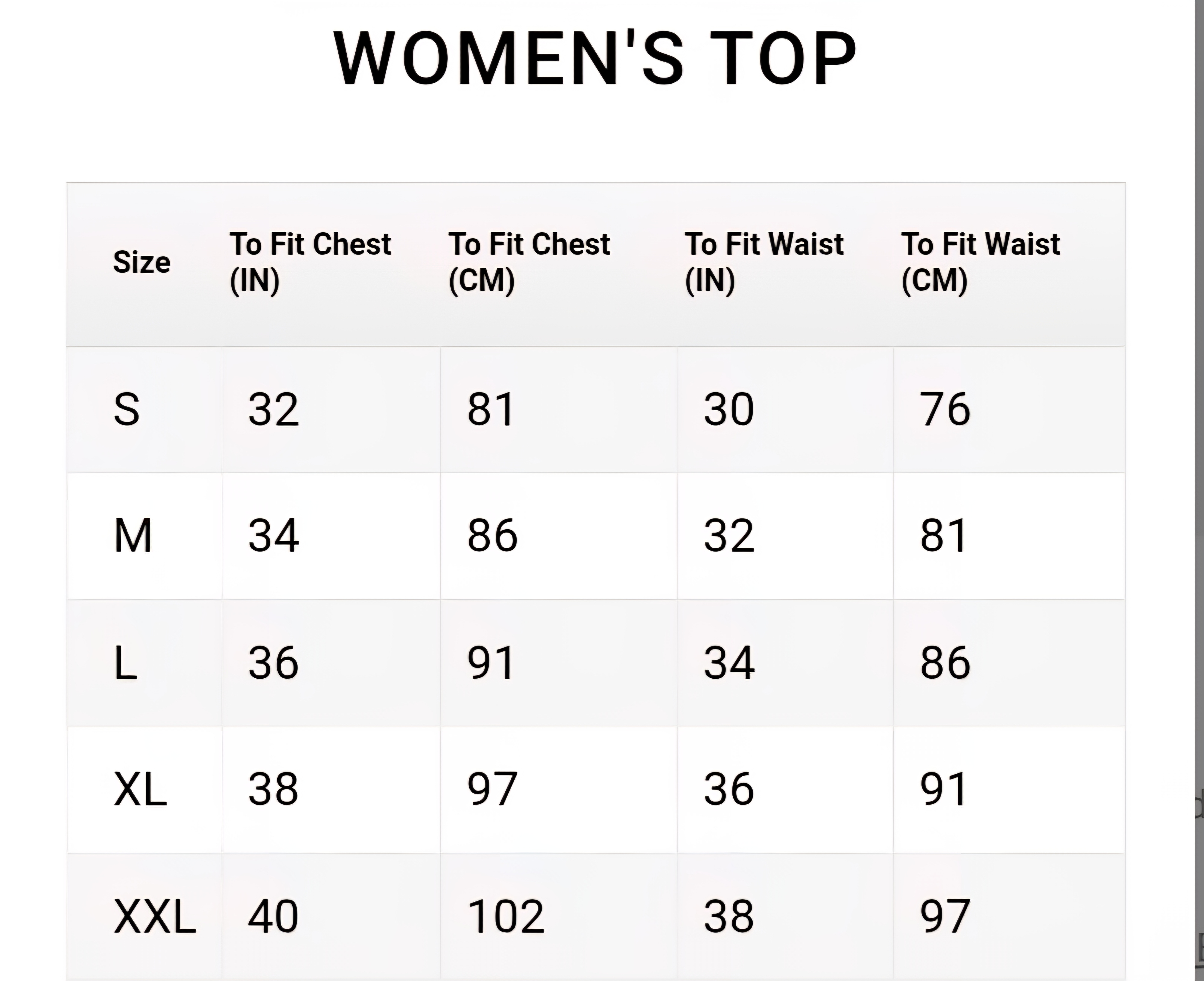Click chest CM value 102 for XXL

[506, 916]
